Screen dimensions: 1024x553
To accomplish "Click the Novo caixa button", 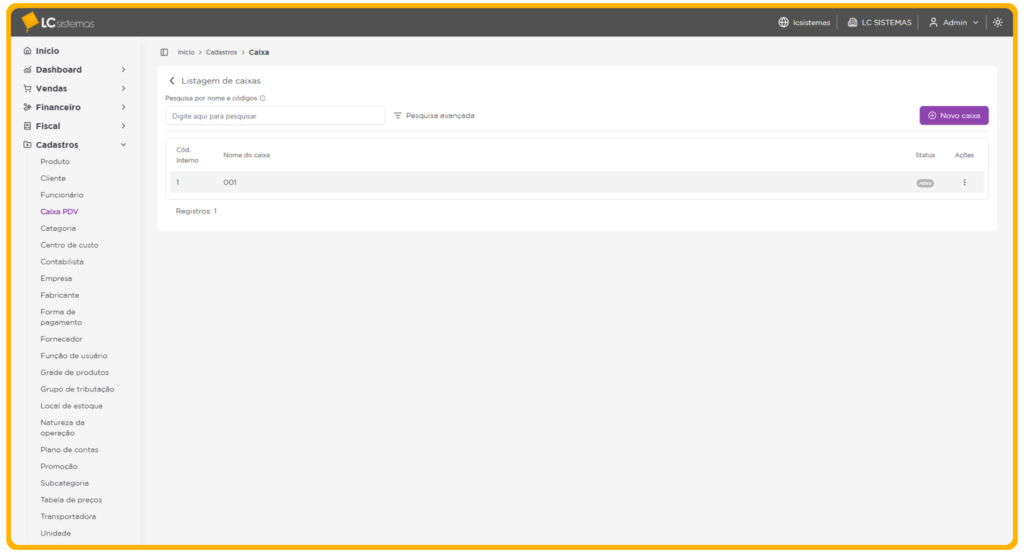I will point(953,116).
